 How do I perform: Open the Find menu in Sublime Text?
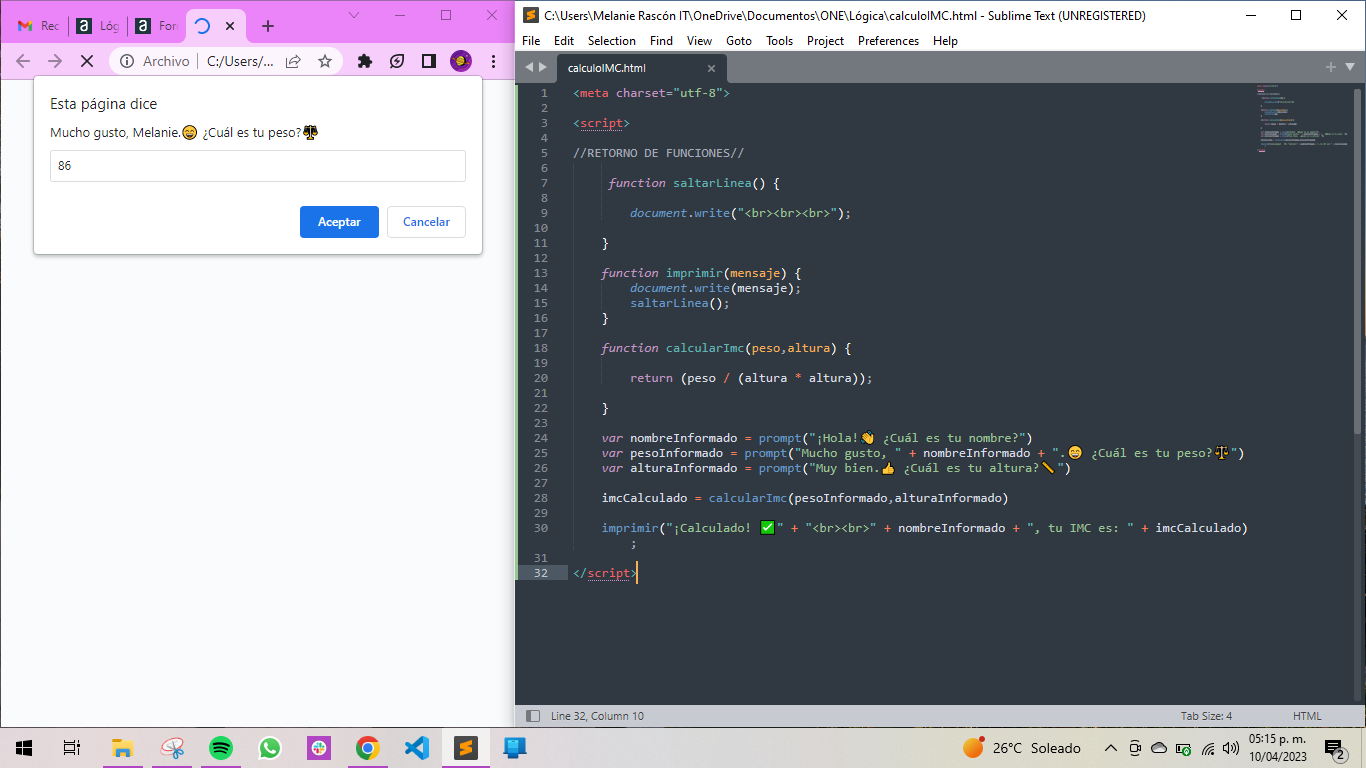point(661,41)
